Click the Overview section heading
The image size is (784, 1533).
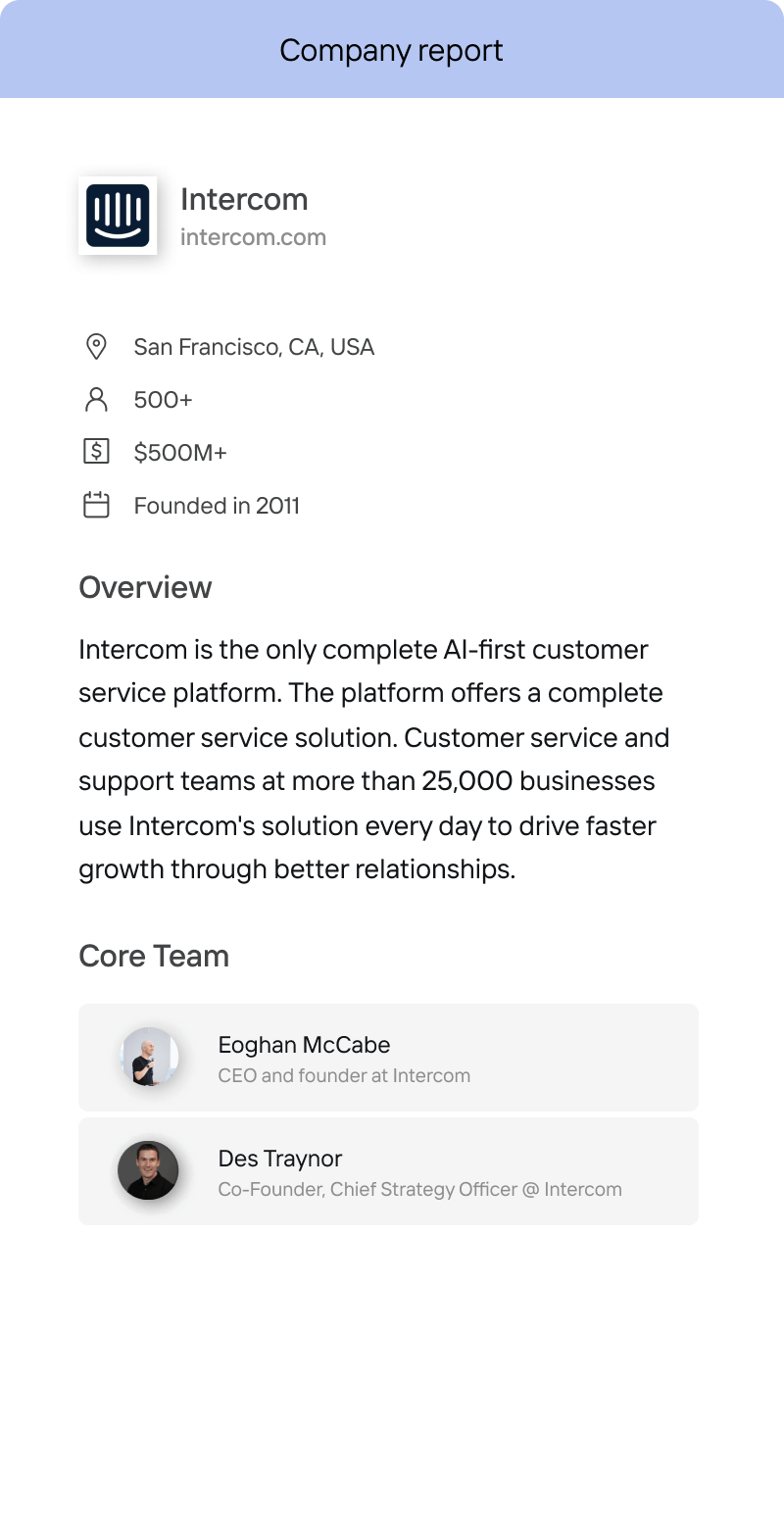click(x=145, y=586)
